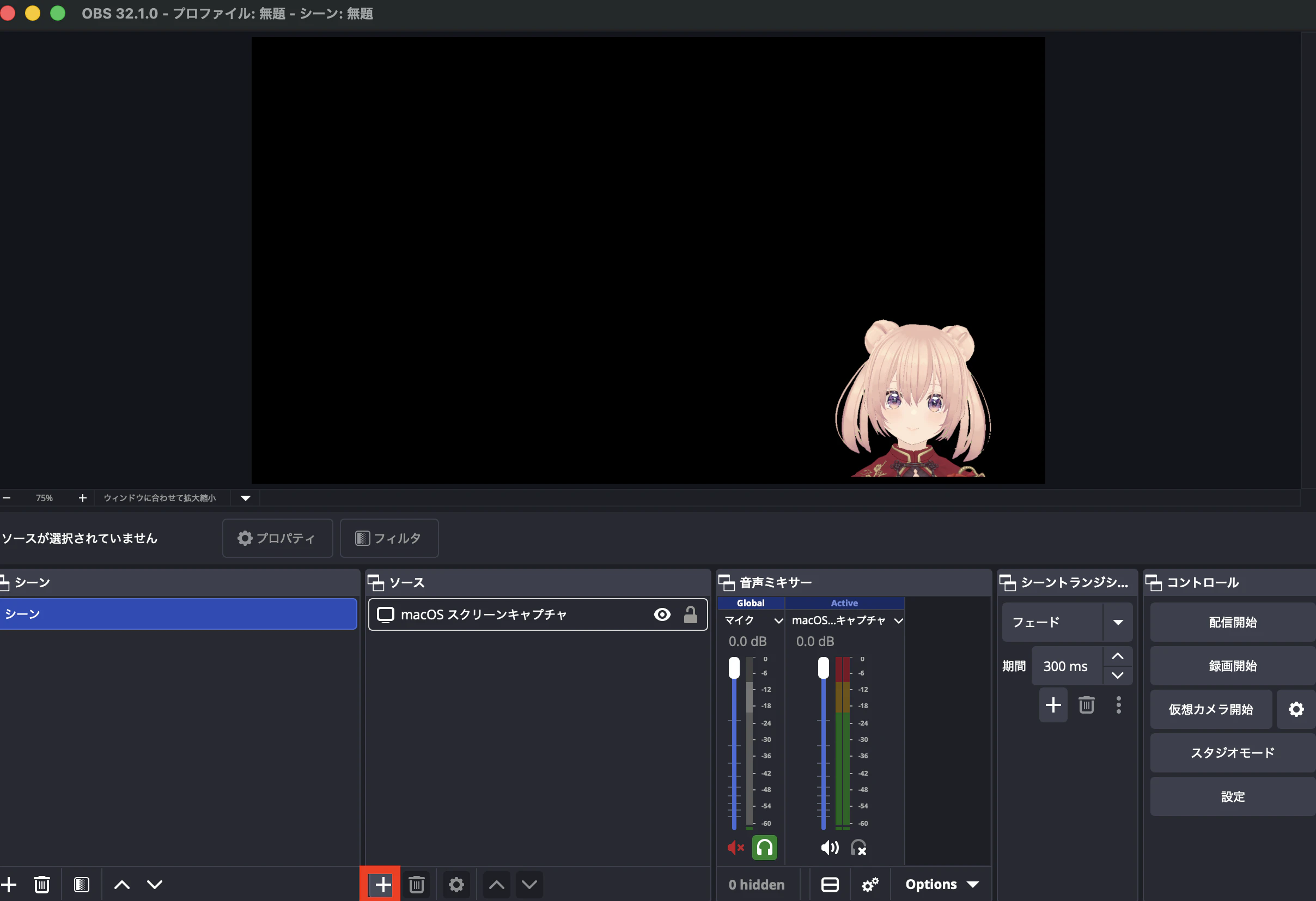Move scene down in Scenes toolbar

(155, 884)
